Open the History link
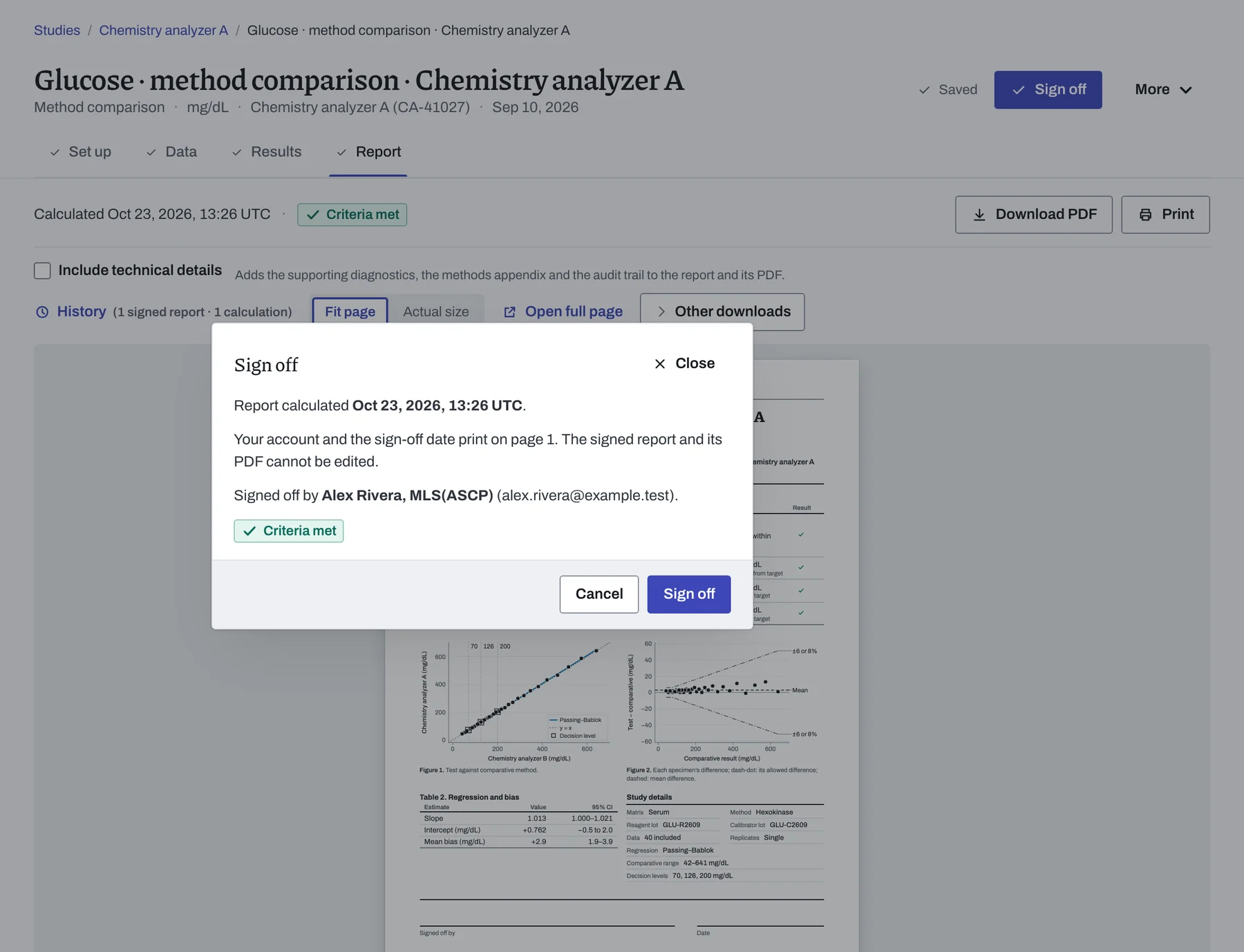The width and height of the screenshot is (1244, 952). pos(82,312)
